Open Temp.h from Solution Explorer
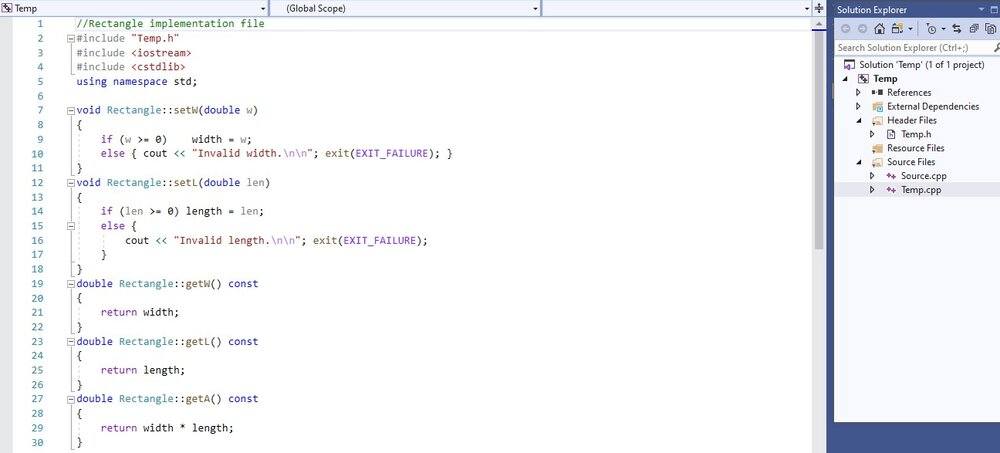Image resolution: width=1000 pixels, height=453 pixels. point(916,134)
